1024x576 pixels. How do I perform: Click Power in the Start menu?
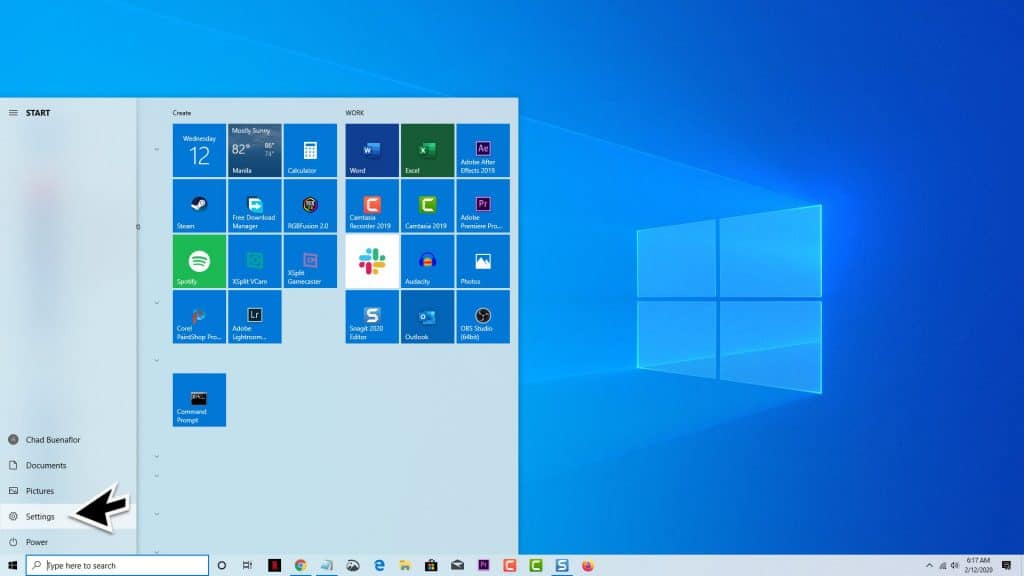click(x=36, y=541)
